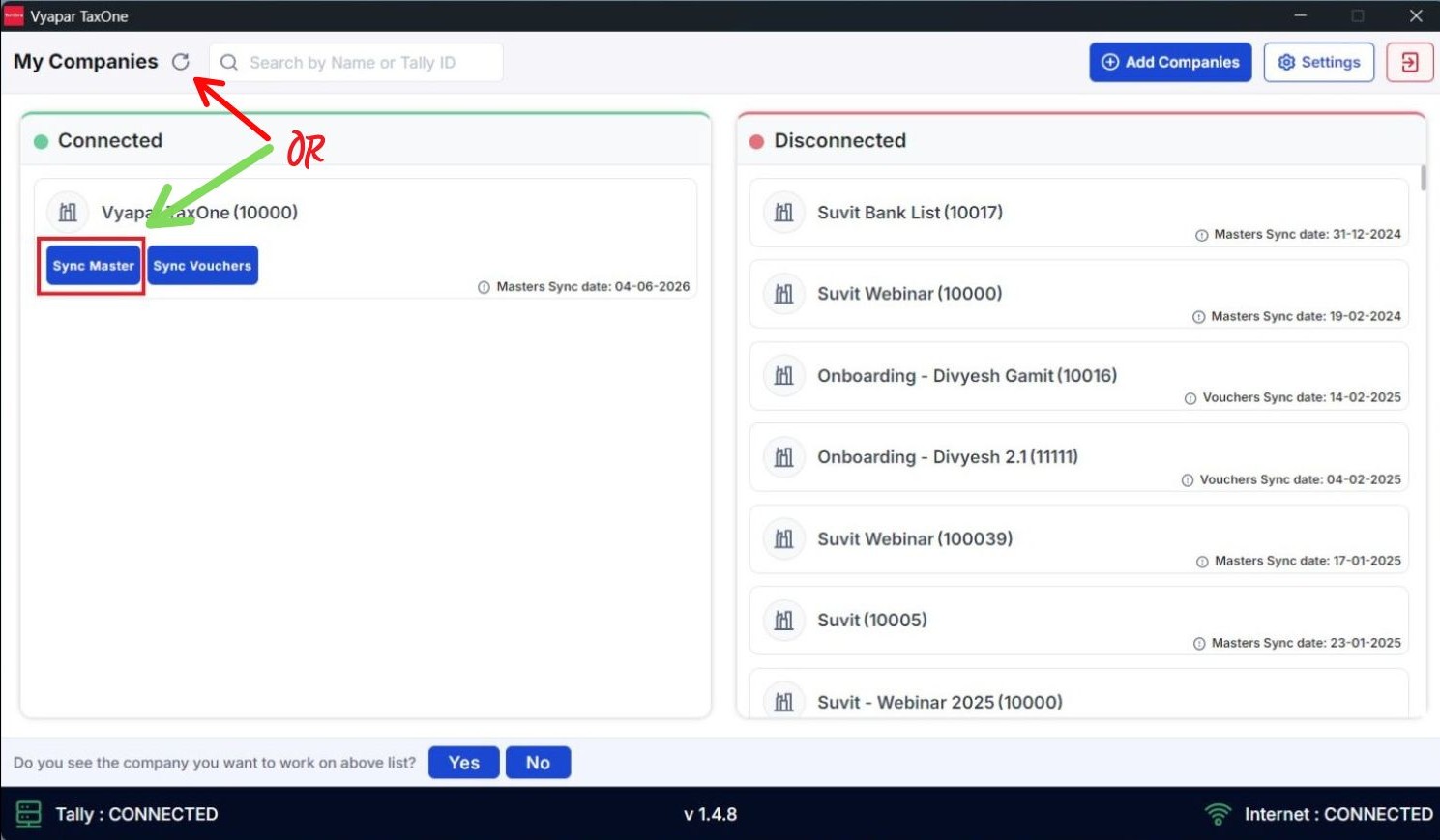Click the info icon beside sync date 04-06-2026
The image size is (1440, 840).
pos(484,287)
